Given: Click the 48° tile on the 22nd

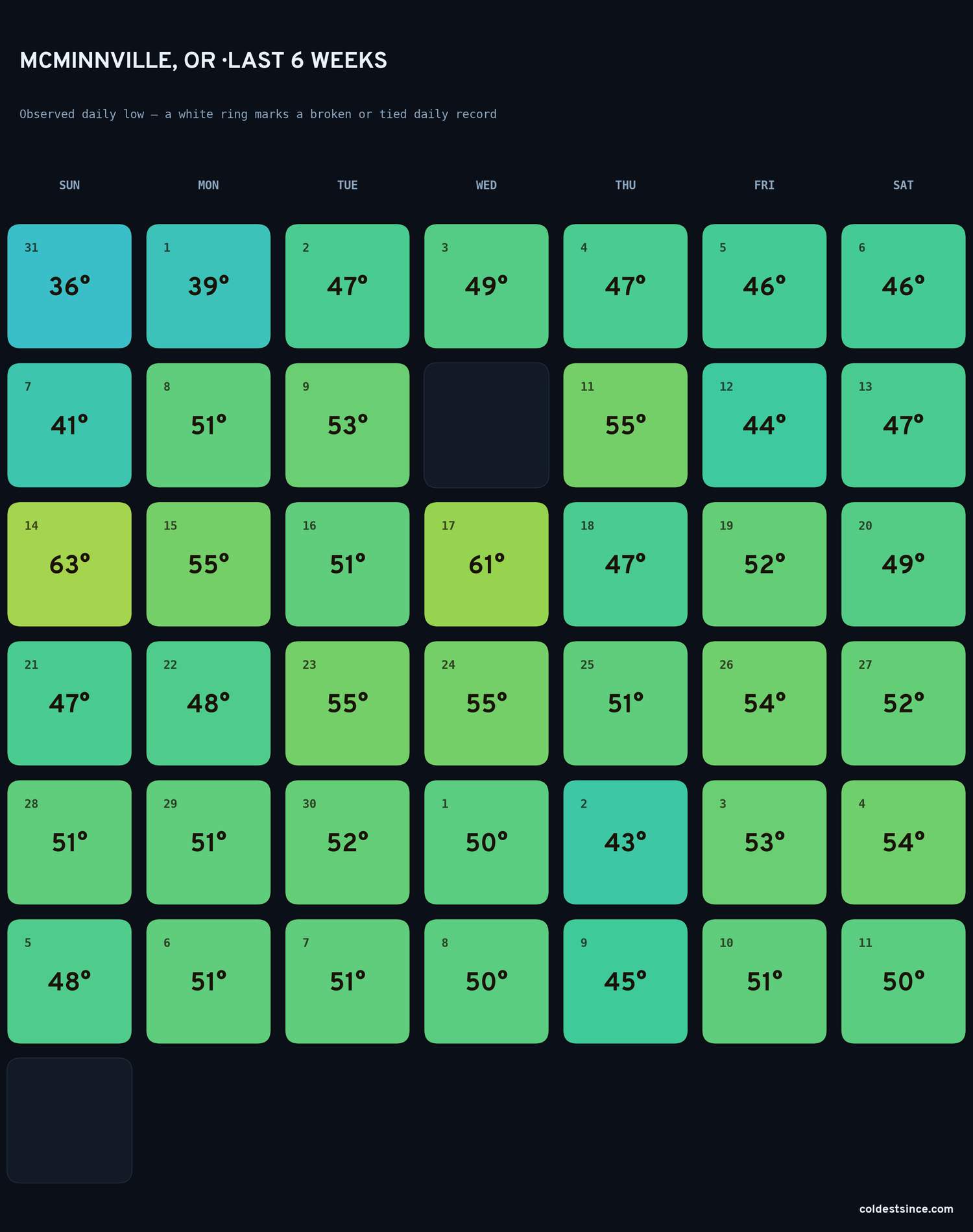Looking at the screenshot, I should [208, 703].
